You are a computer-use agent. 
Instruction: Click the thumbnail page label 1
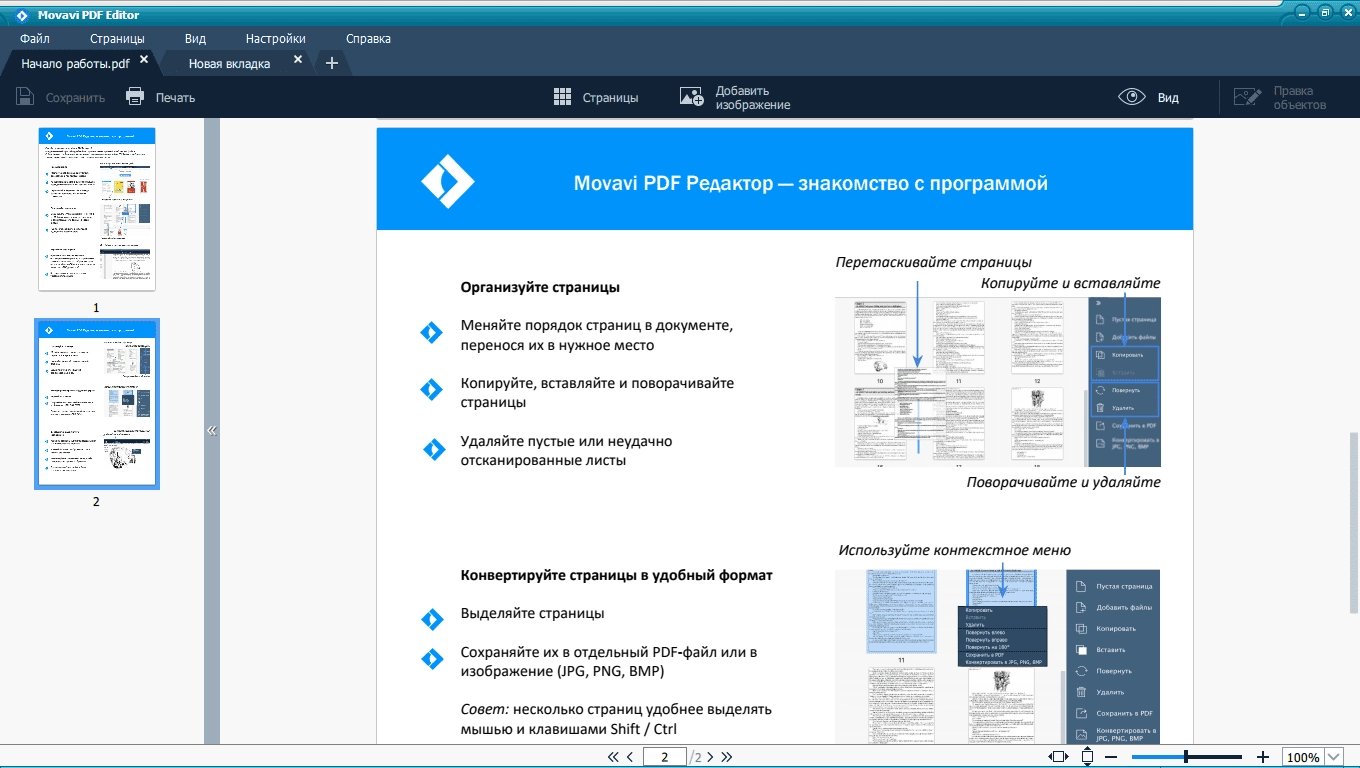point(96,308)
